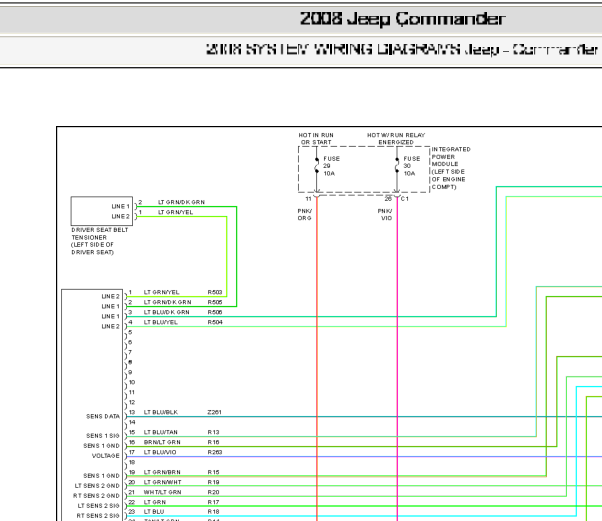Click the 'RT SENS 2 SIG' pin label
This screenshot has height=521, width=602.
click(98, 516)
